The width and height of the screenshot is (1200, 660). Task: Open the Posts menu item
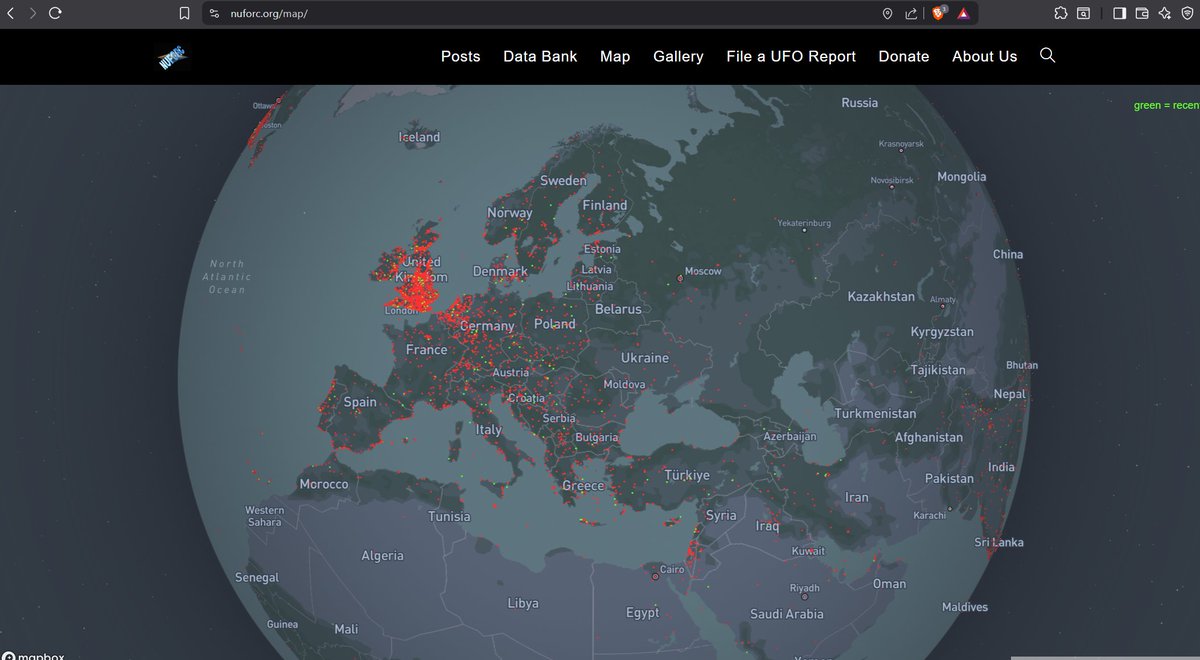(x=461, y=56)
